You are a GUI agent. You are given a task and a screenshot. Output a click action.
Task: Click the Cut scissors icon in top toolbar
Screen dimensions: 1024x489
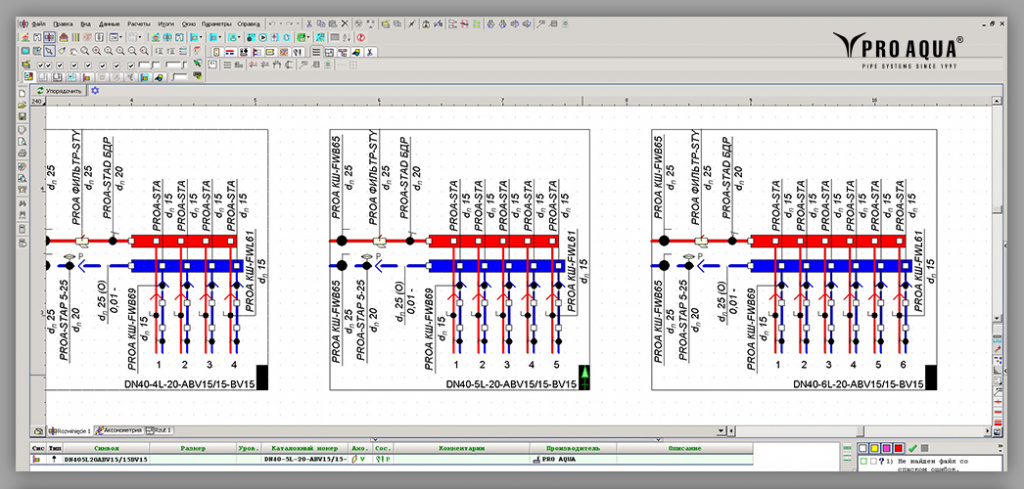309,24
